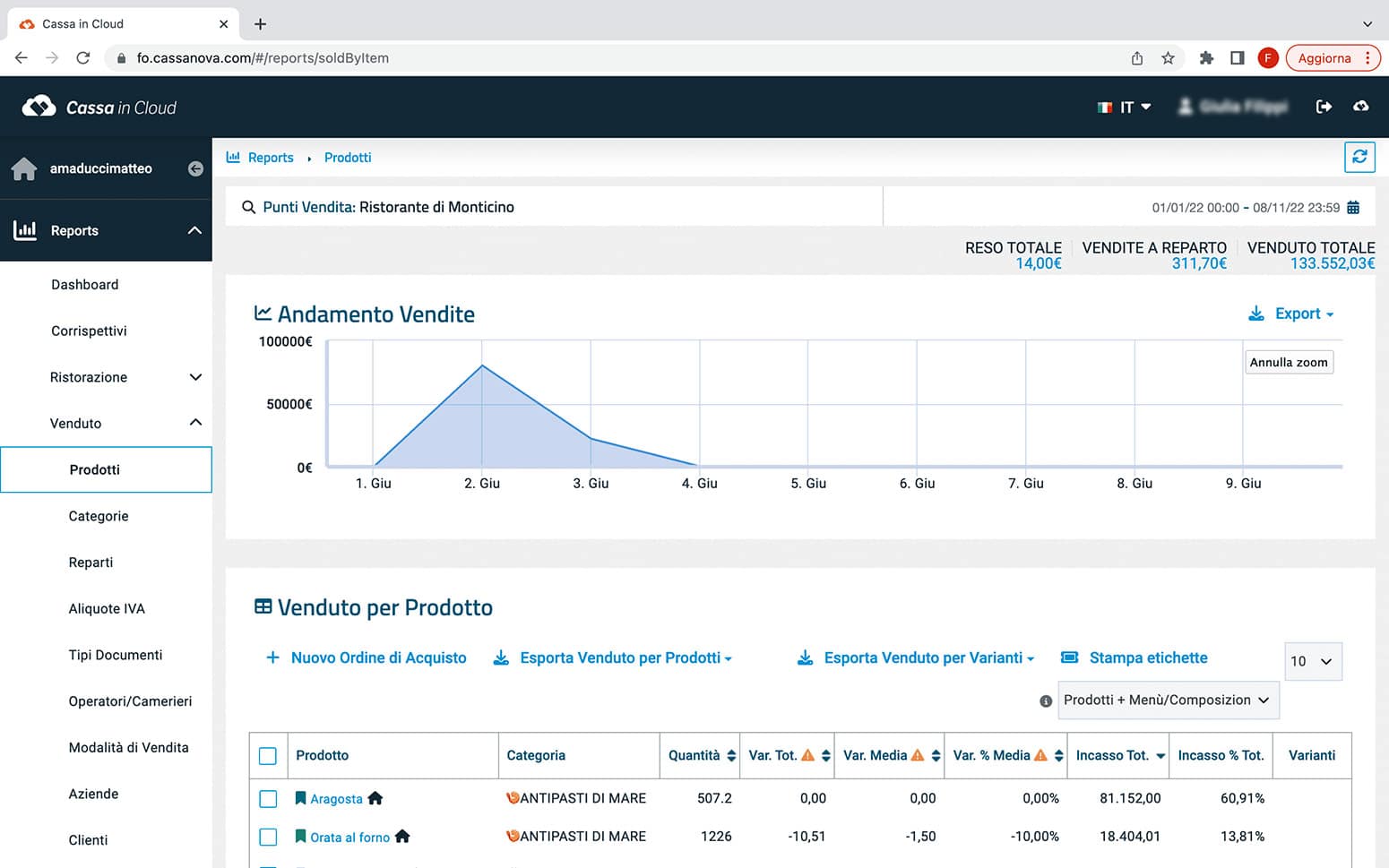Click Nuovo Ordine di Acquisto
The height and width of the screenshot is (868, 1389).
[366, 658]
